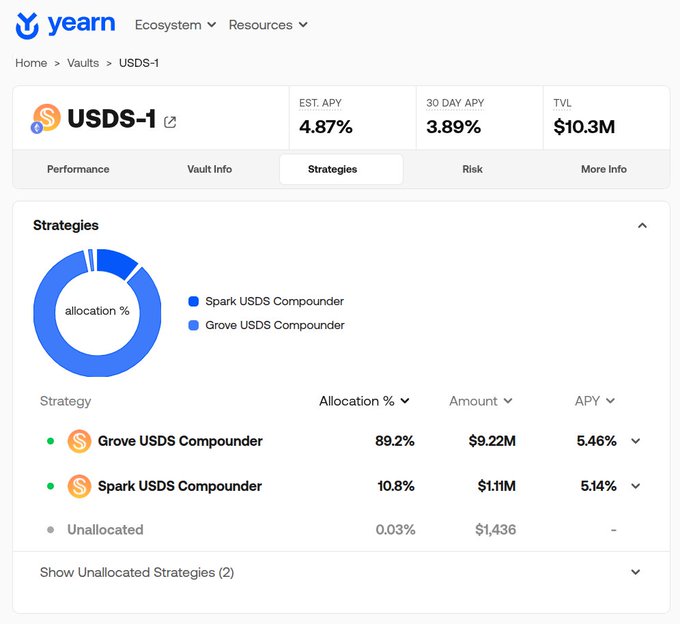Screen dimensions: 680x624
Task: Click Spark USDS Compounder legend color swatch
Action: 193,301
